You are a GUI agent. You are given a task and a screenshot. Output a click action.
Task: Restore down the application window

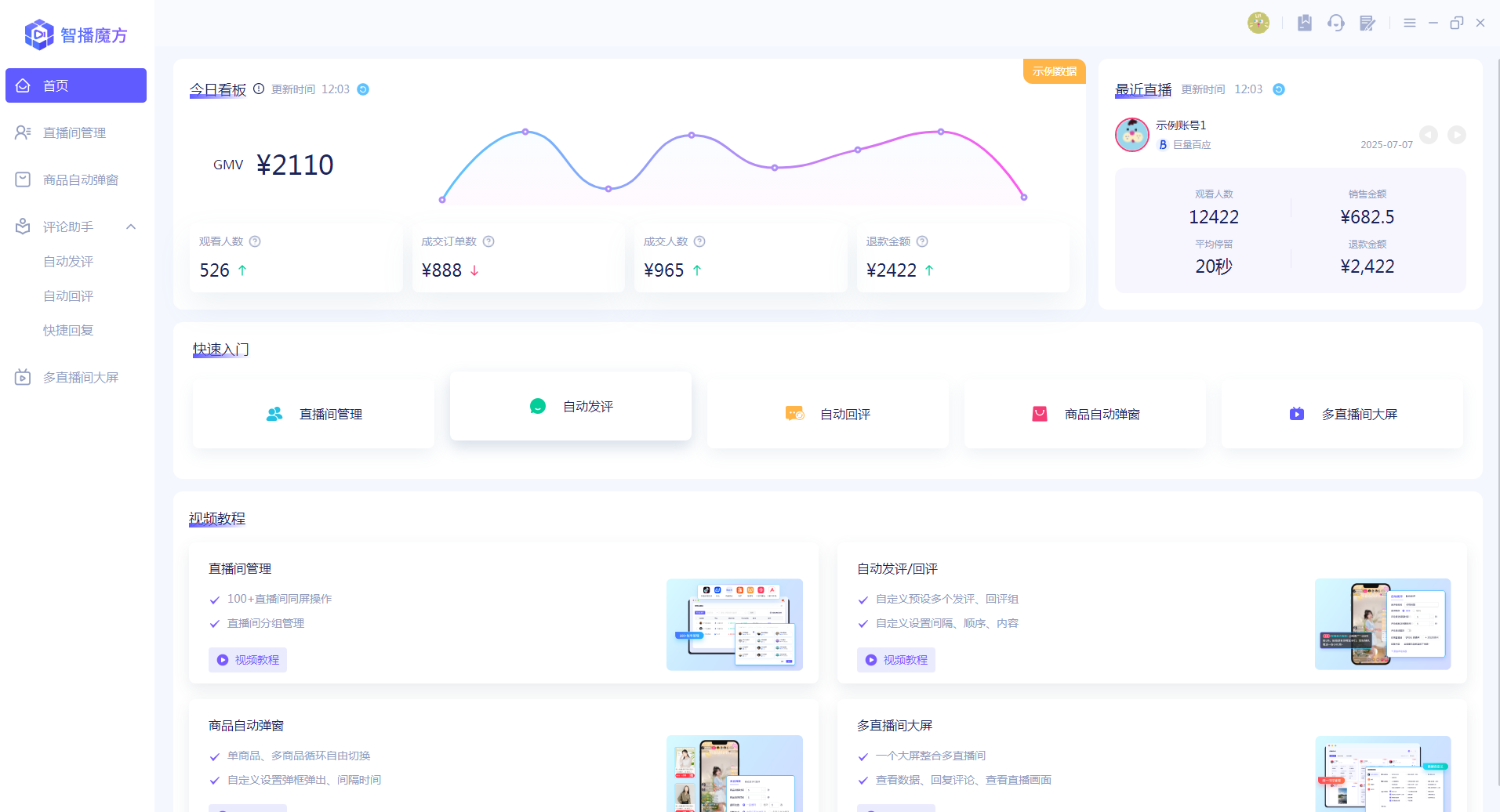(1457, 23)
